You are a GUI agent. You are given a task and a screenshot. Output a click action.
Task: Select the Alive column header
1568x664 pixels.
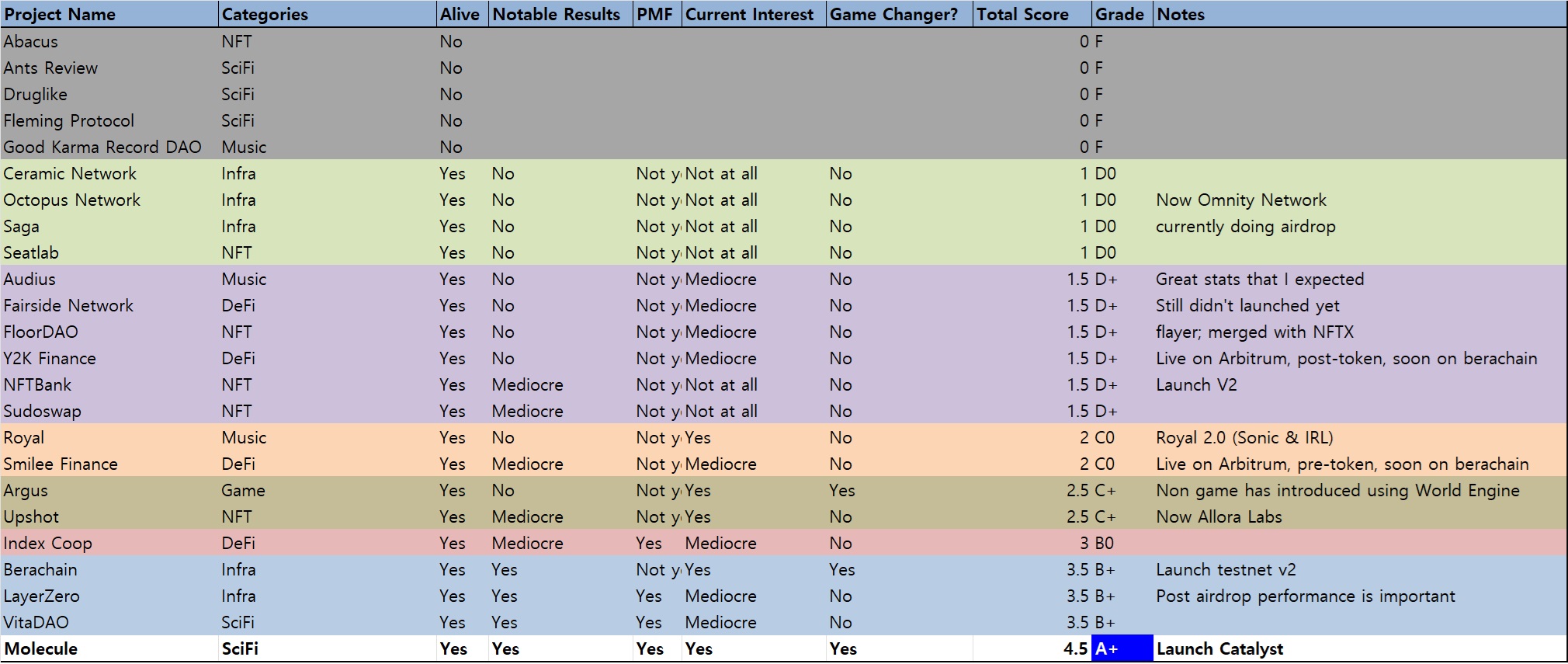(x=462, y=14)
